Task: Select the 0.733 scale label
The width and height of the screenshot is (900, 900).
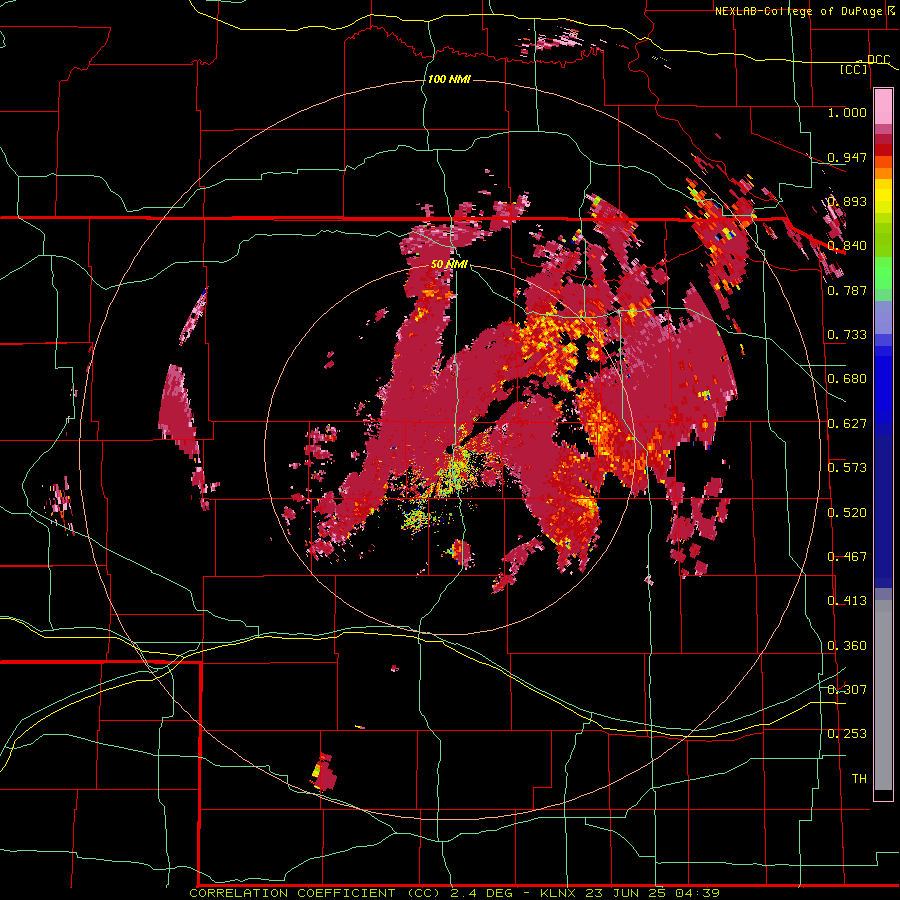Action: (847, 335)
